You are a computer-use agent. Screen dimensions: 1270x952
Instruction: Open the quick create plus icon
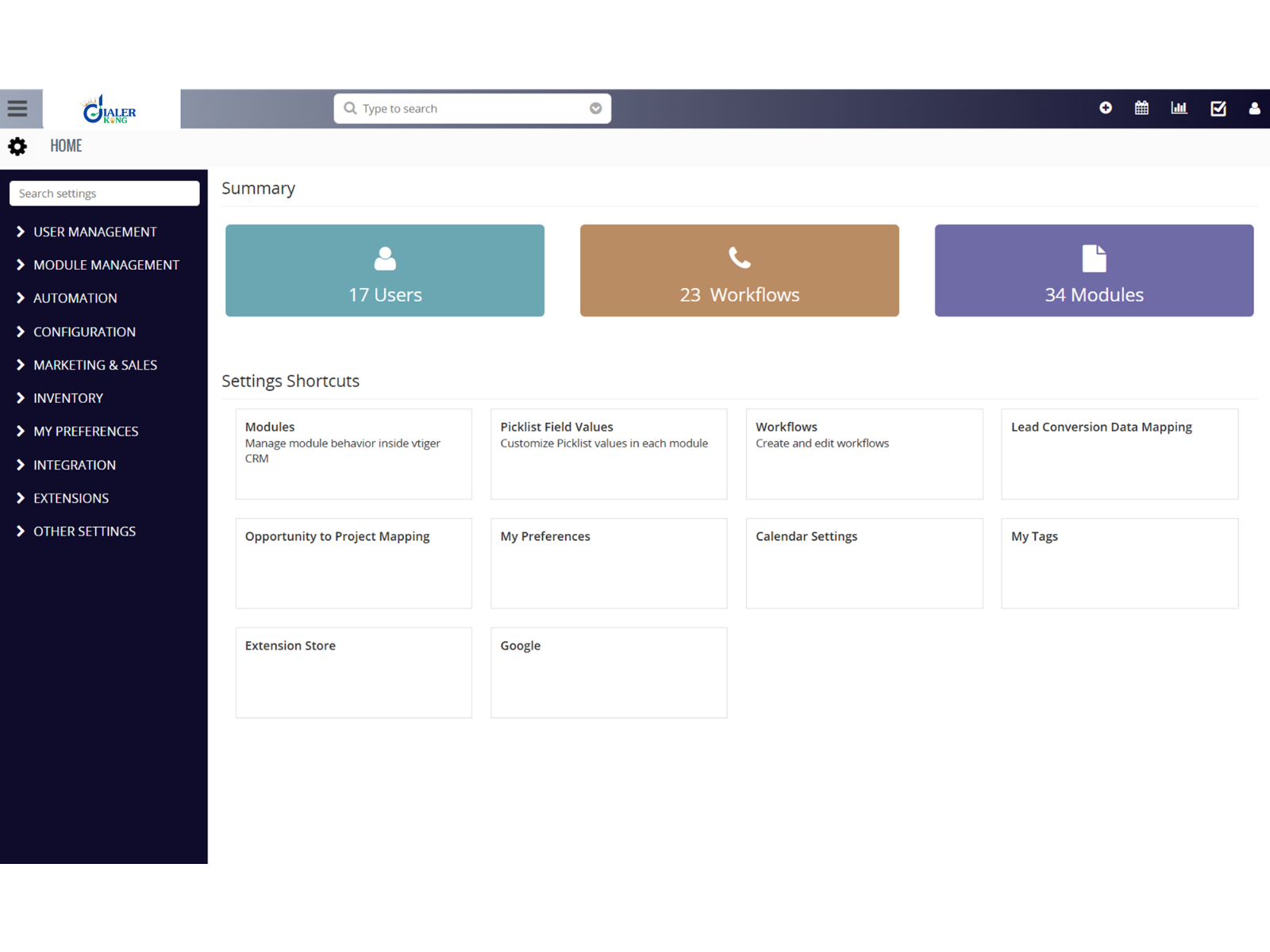point(1105,108)
